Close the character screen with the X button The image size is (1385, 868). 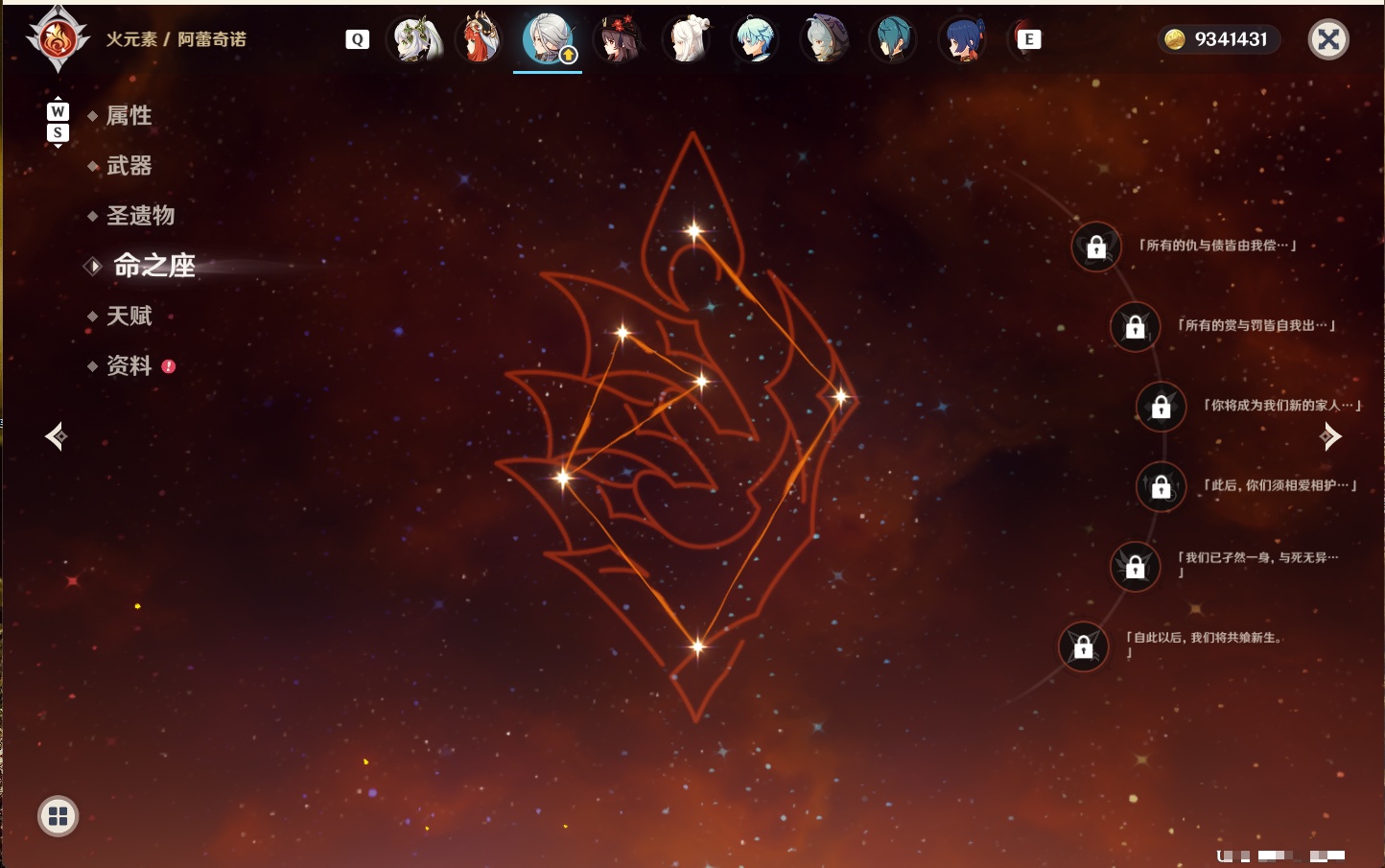click(x=1328, y=39)
